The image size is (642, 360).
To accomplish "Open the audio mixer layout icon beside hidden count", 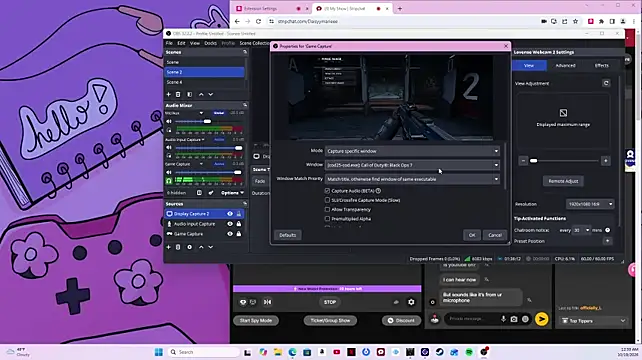I will (199, 193).
